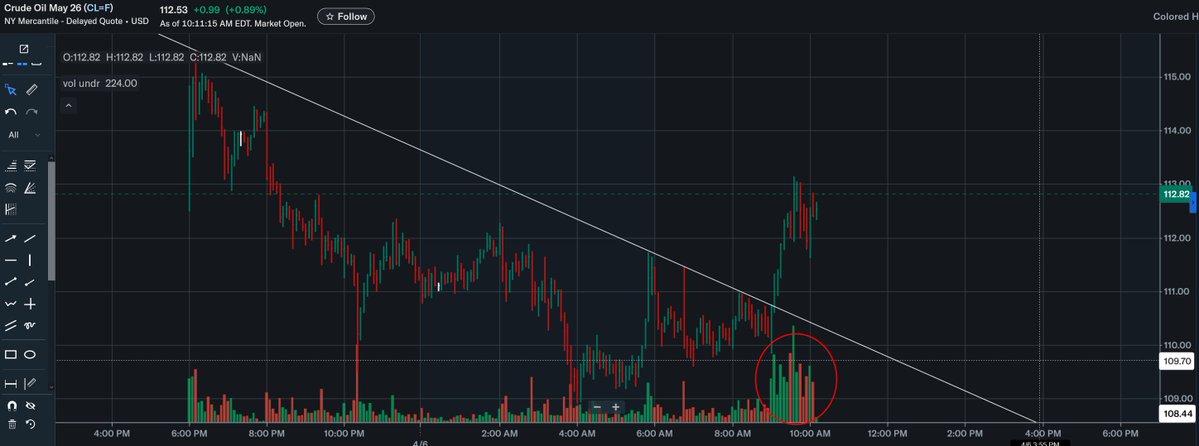Select the freehand doodle tool
This screenshot has height=446, width=1199.
[x=31, y=326]
